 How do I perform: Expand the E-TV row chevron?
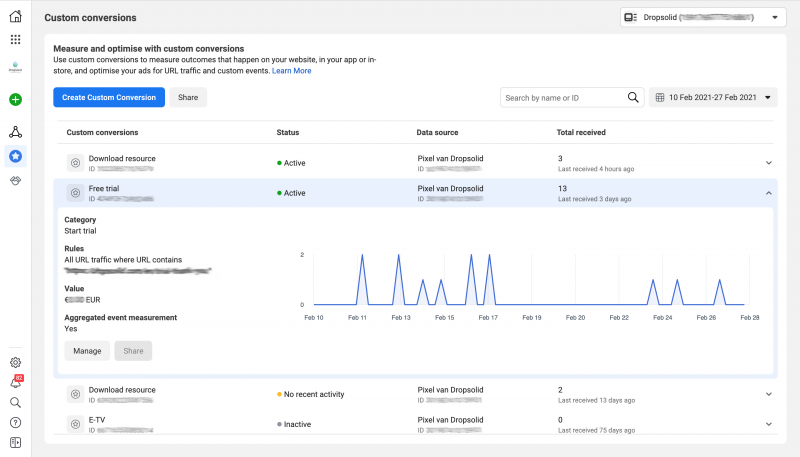coord(768,424)
